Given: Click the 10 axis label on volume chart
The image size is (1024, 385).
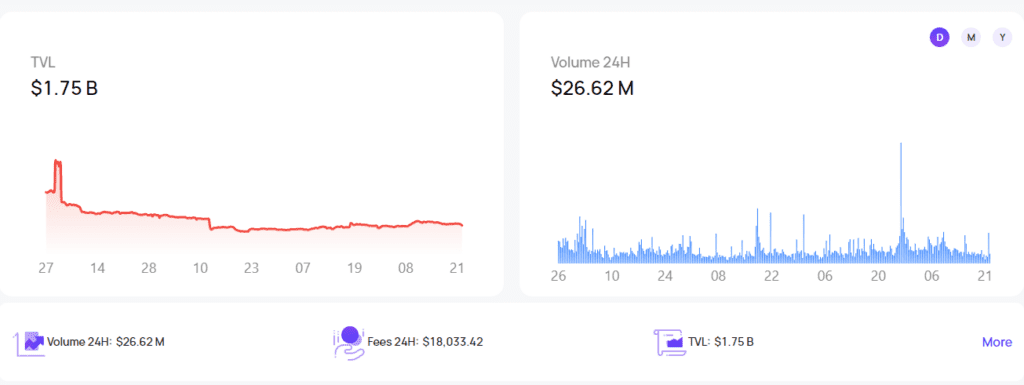Looking at the screenshot, I should pos(611,275).
